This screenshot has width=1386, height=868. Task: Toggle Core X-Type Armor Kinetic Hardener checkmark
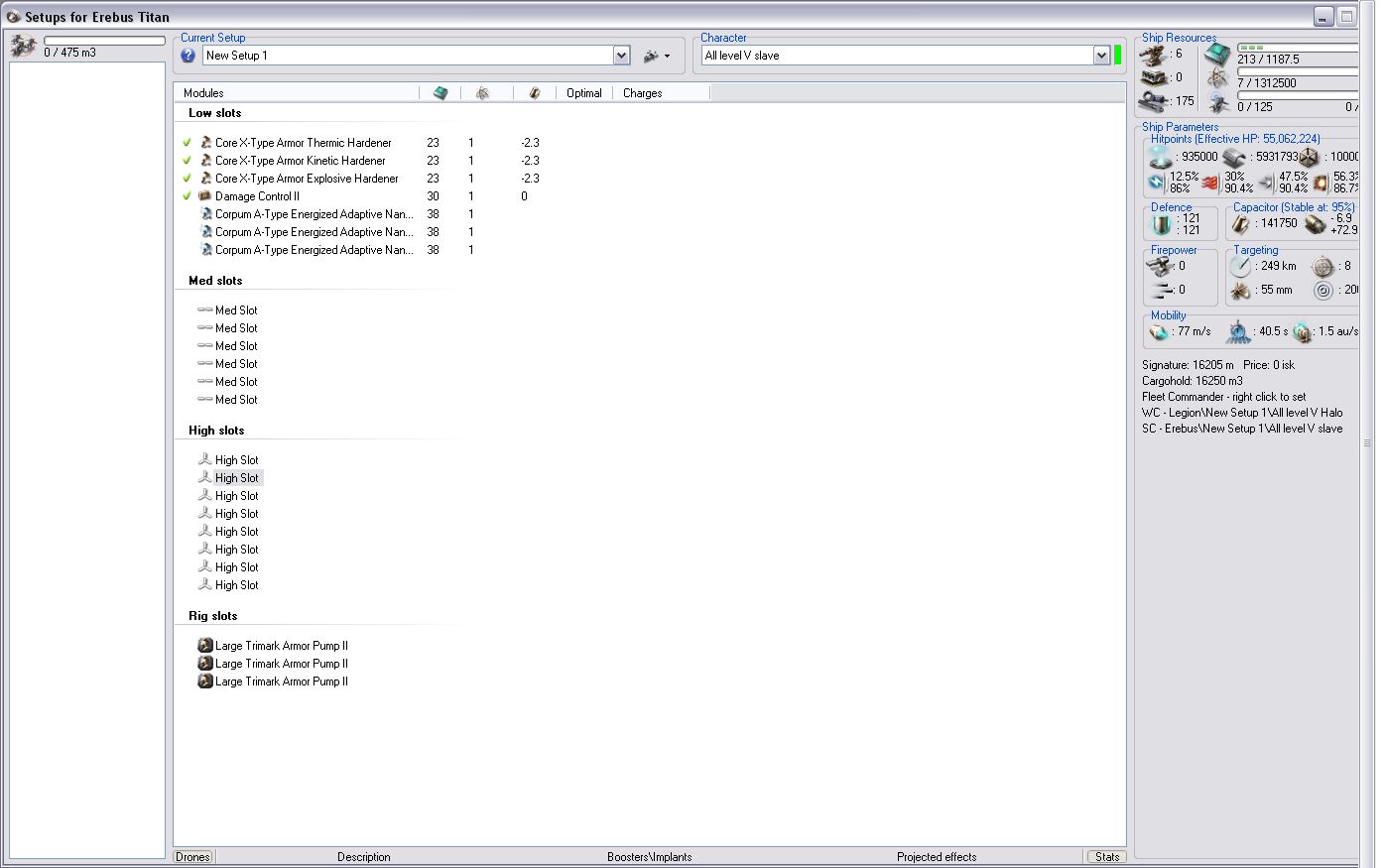pyautogui.click(x=187, y=161)
